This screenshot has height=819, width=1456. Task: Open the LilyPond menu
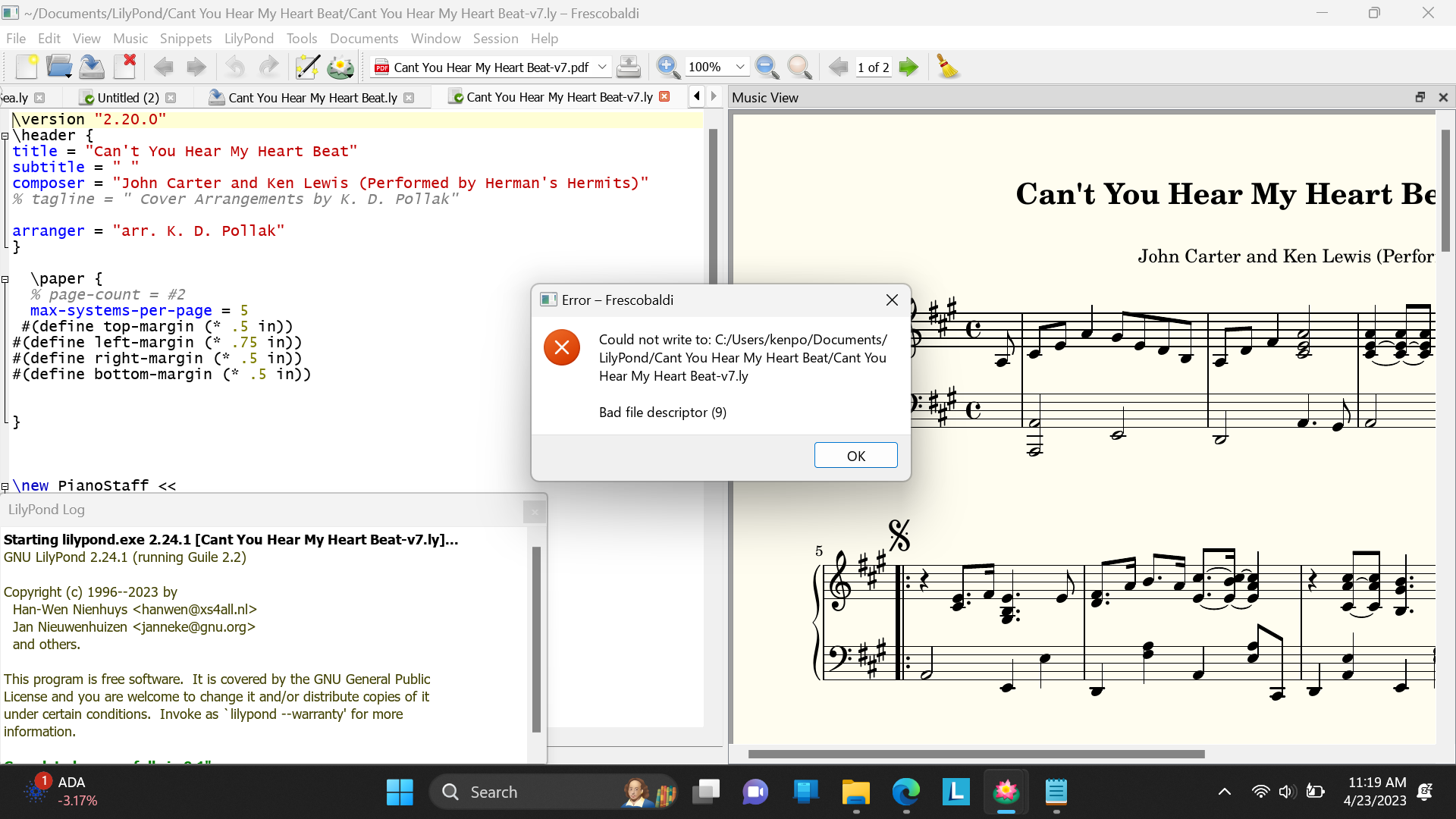(249, 39)
